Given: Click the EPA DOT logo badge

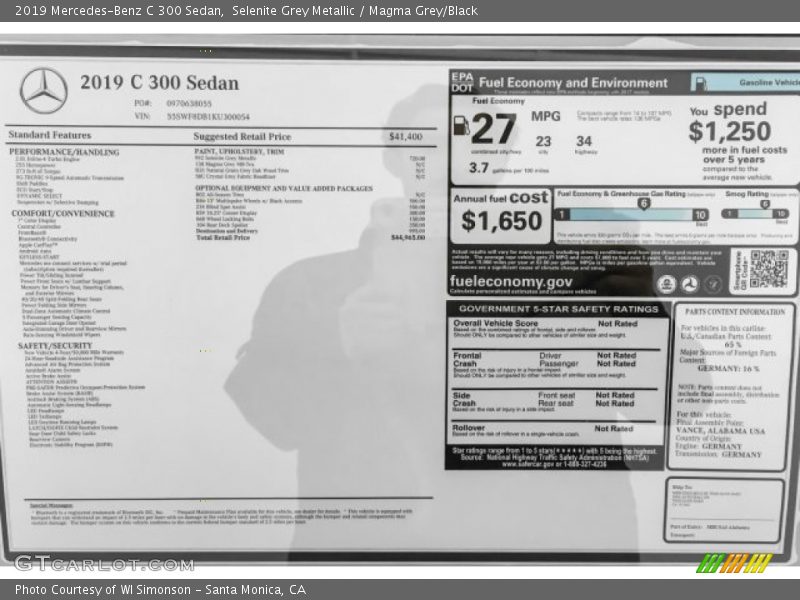Looking at the screenshot, I should coord(462,82).
